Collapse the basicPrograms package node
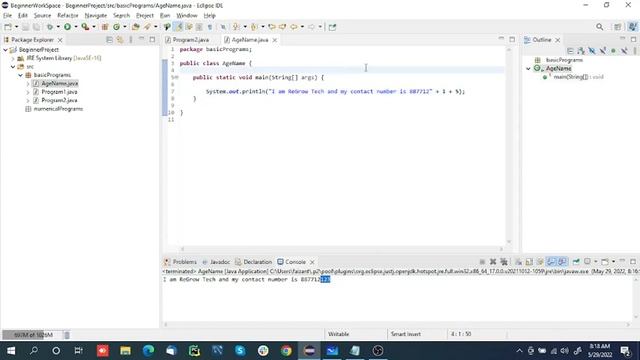This screenshot has height=360, width=640. 20,75
